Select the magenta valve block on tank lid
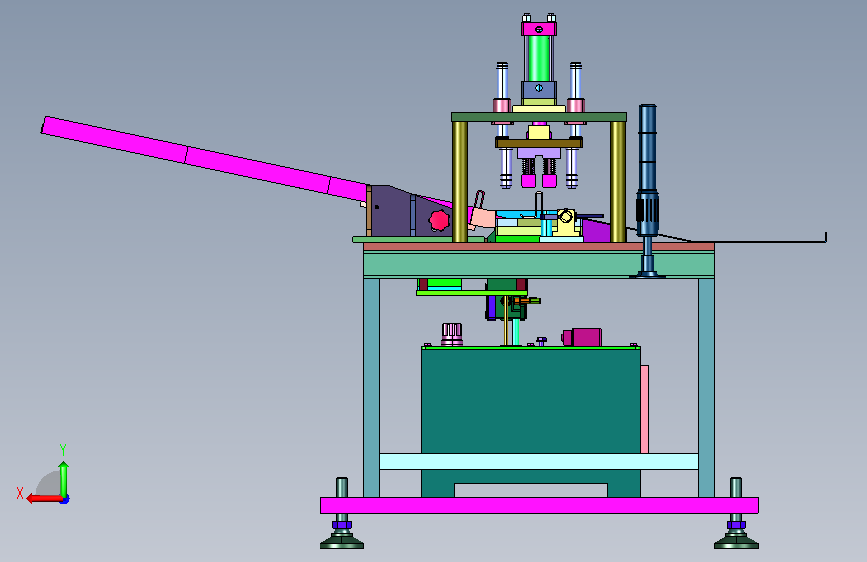This screenshot has width=867, height=562. coord(582,337)
